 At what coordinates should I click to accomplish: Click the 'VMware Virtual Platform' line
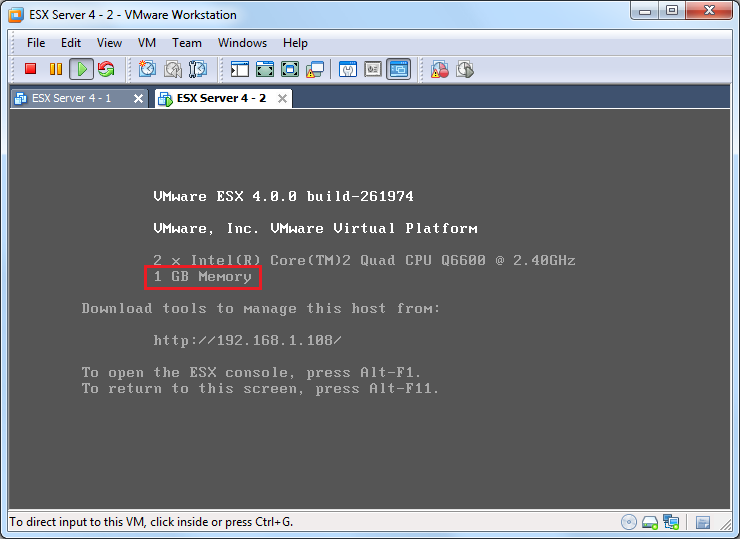[x=315, y=228]
